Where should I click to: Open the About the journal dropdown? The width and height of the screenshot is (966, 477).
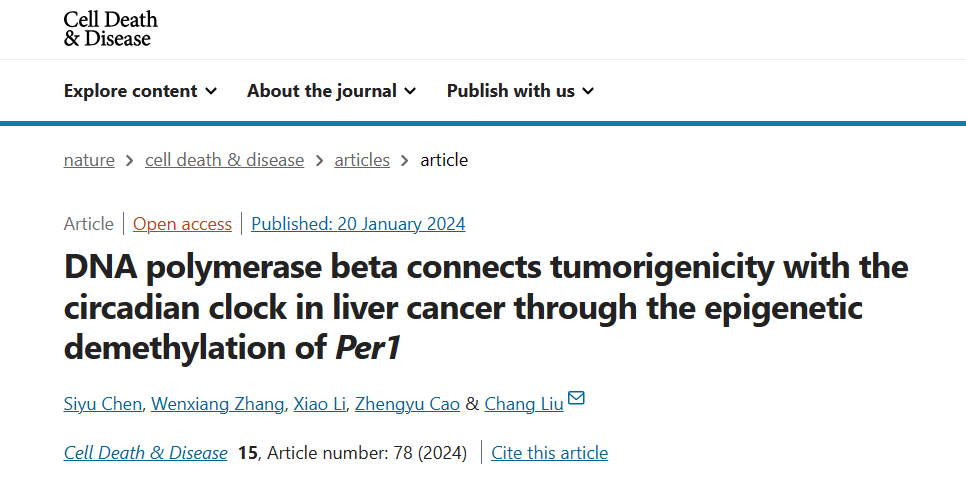click(x=331, y=91)
